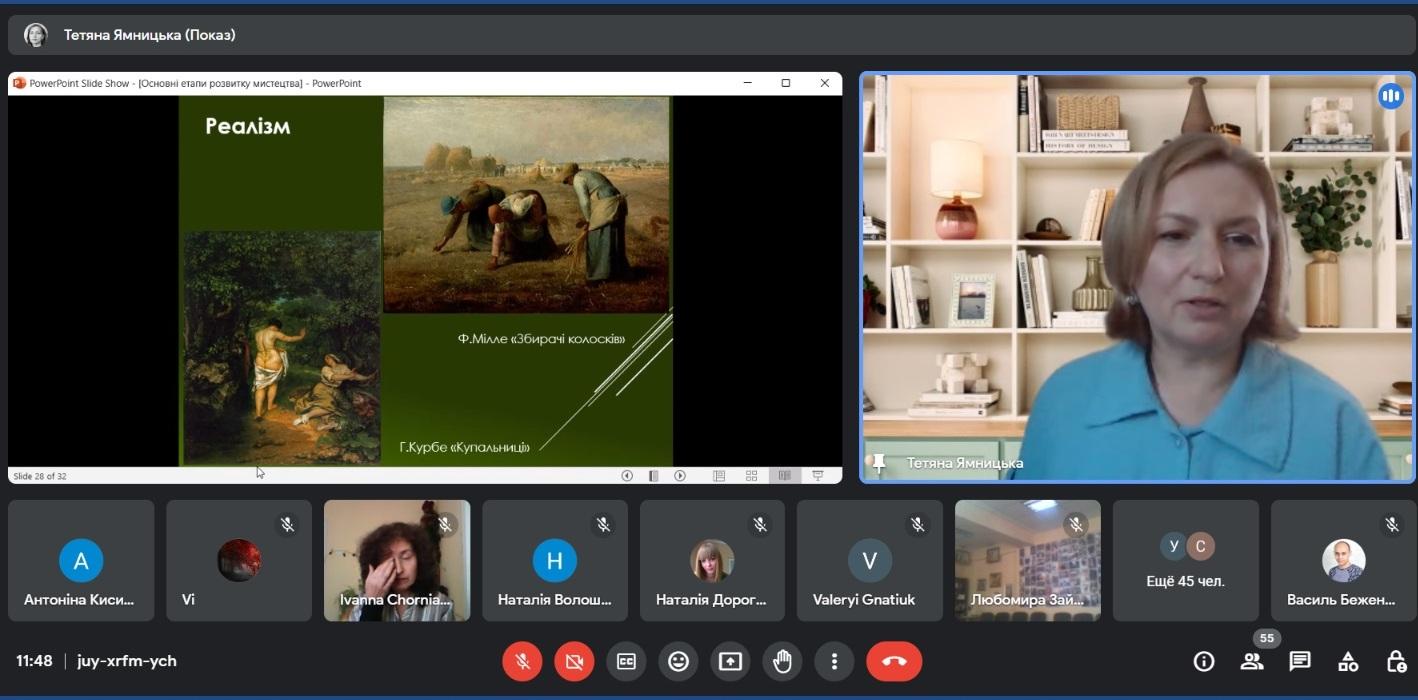This screenshot has width=1418, height=700.
Task: Click Наталія Волош's letter H avatar
Action: tap(555, 561)
